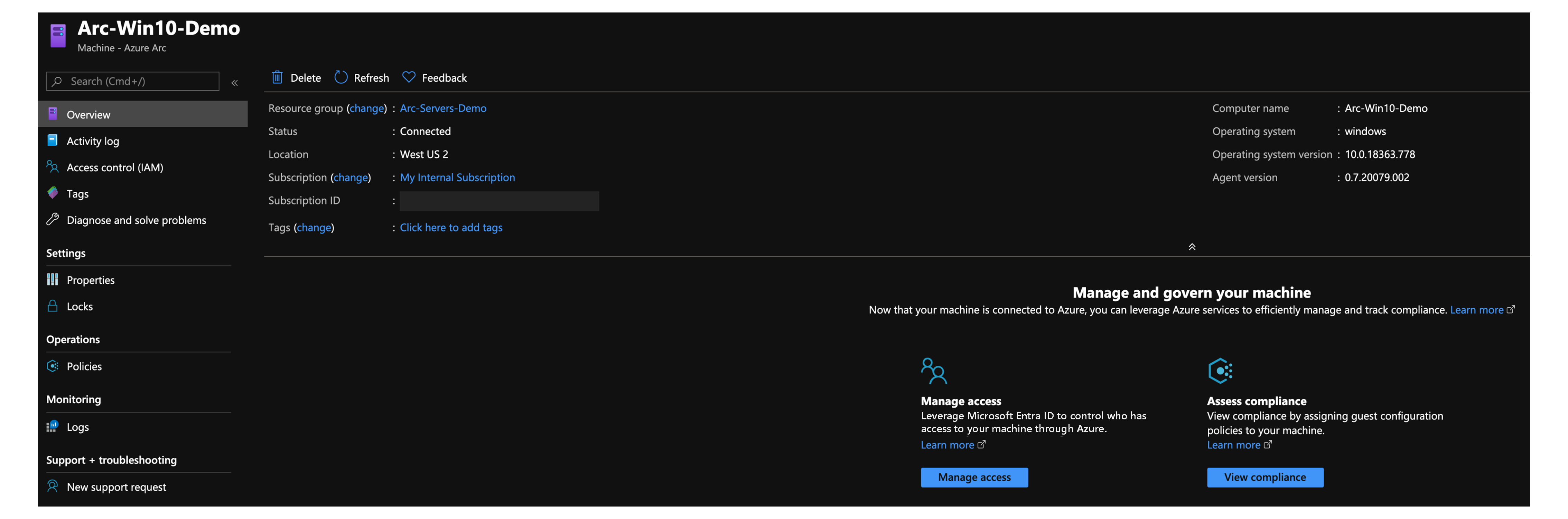Click Agent version 0.7.20079.002
Image resolution: width=1568 pixels, height=519 pixels.
[x=1376, y=177]
